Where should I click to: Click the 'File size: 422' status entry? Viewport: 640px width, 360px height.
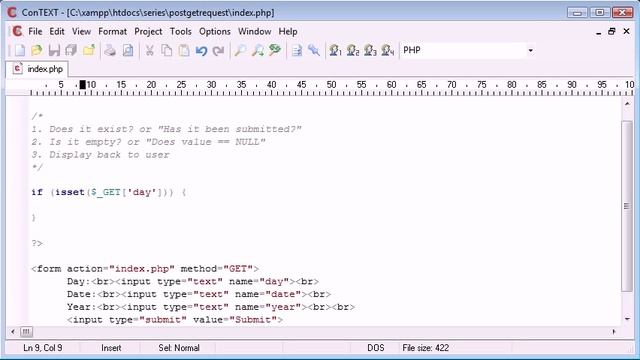click(x=425, y=348)
